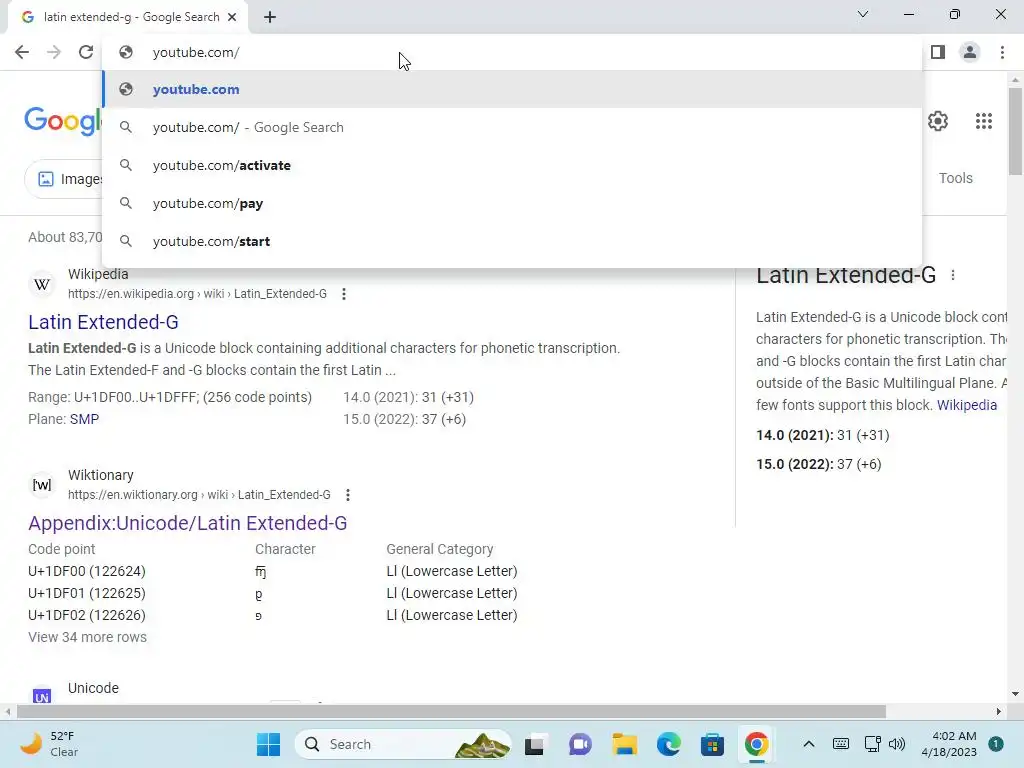Open Chrome side panel

(938, 52)
